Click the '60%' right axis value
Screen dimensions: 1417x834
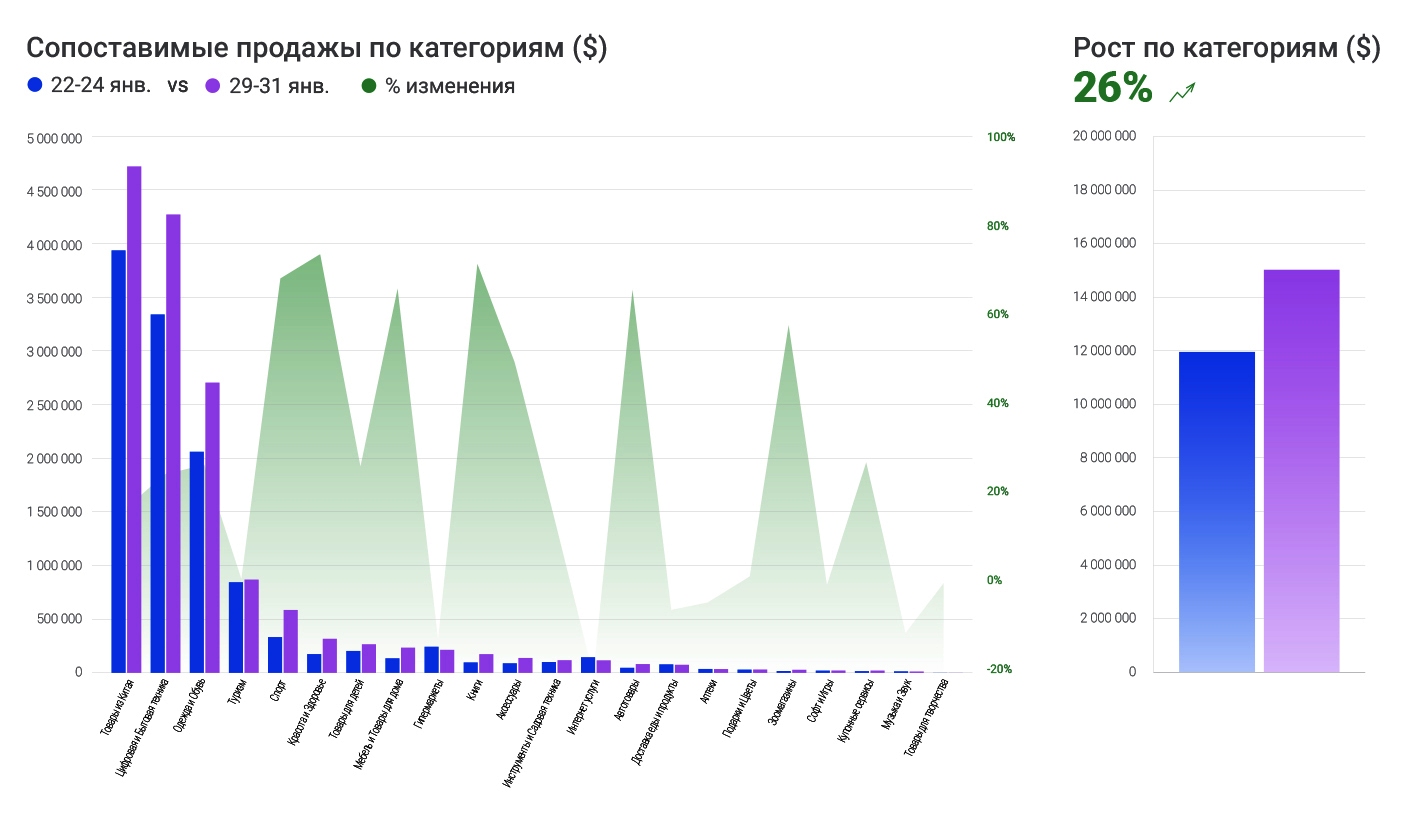(x=998, y=314)
